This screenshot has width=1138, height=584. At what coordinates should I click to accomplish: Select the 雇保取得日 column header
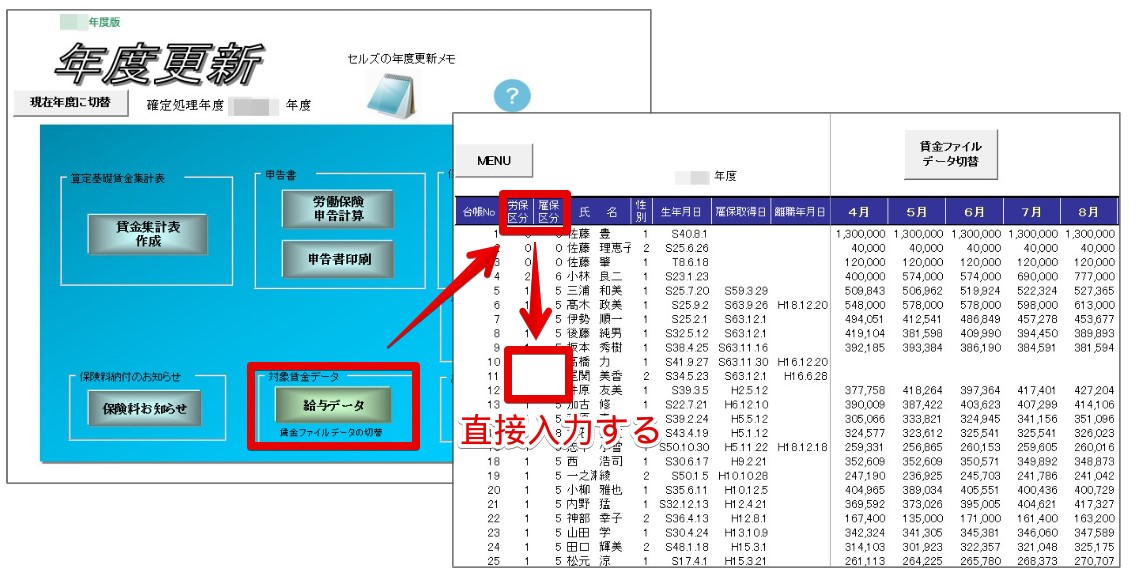coord(741,212)
